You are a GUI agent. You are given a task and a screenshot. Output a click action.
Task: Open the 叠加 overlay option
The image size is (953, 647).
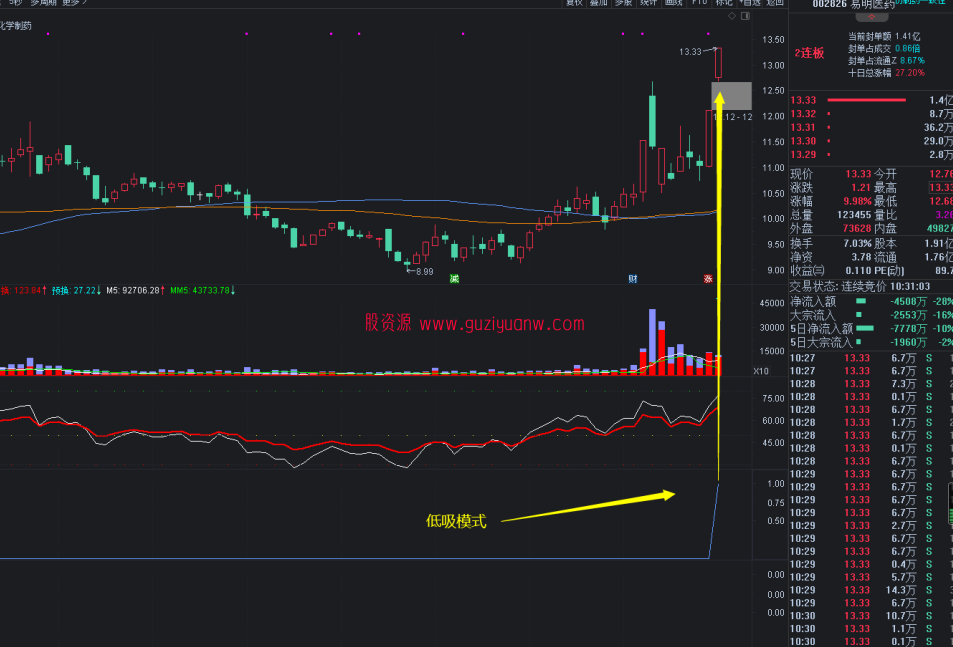coord(599,3)
